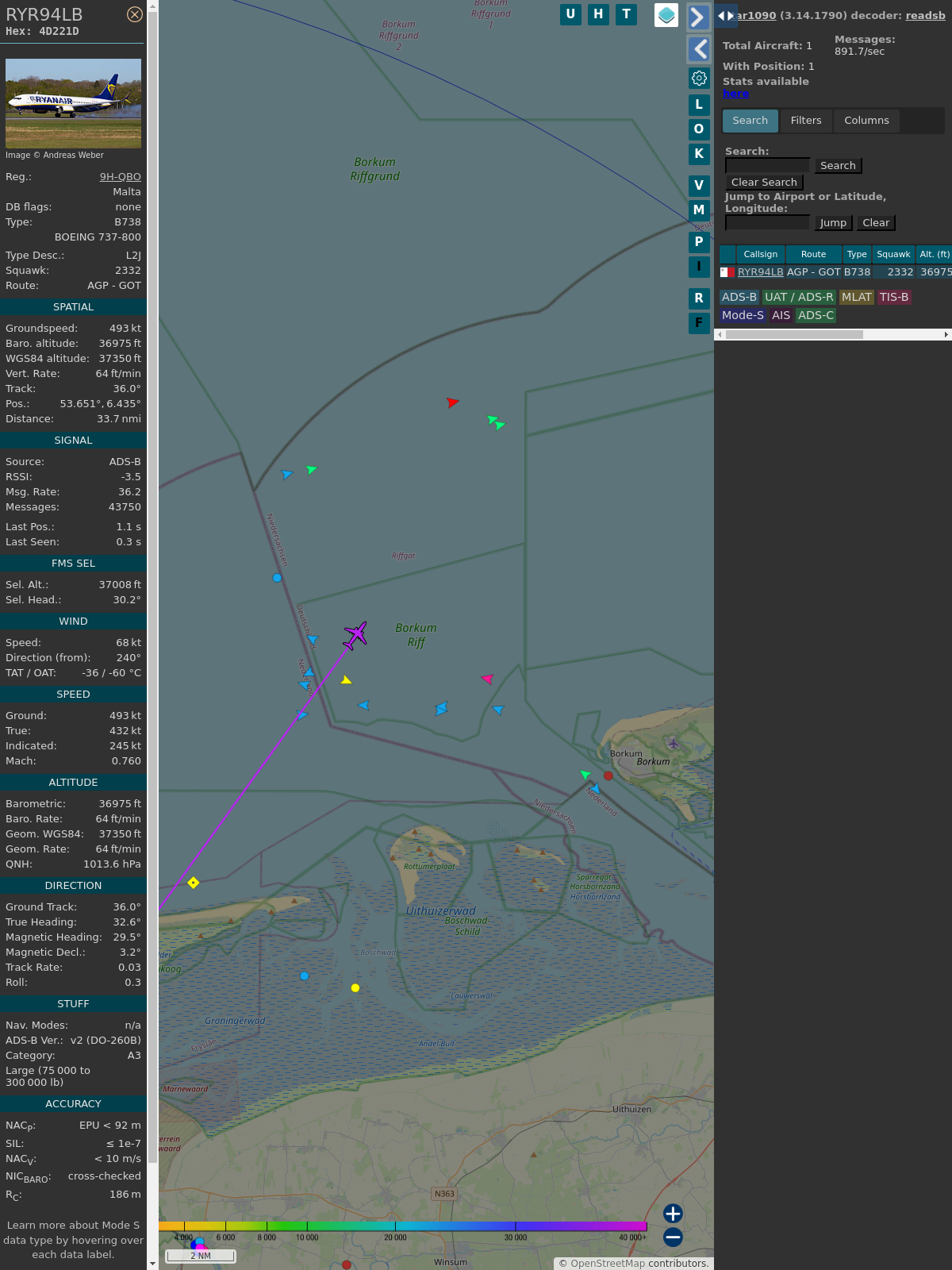Toggle the U map button
The height and width of the screenshot is (1270, 952).
tap(570, 14)
